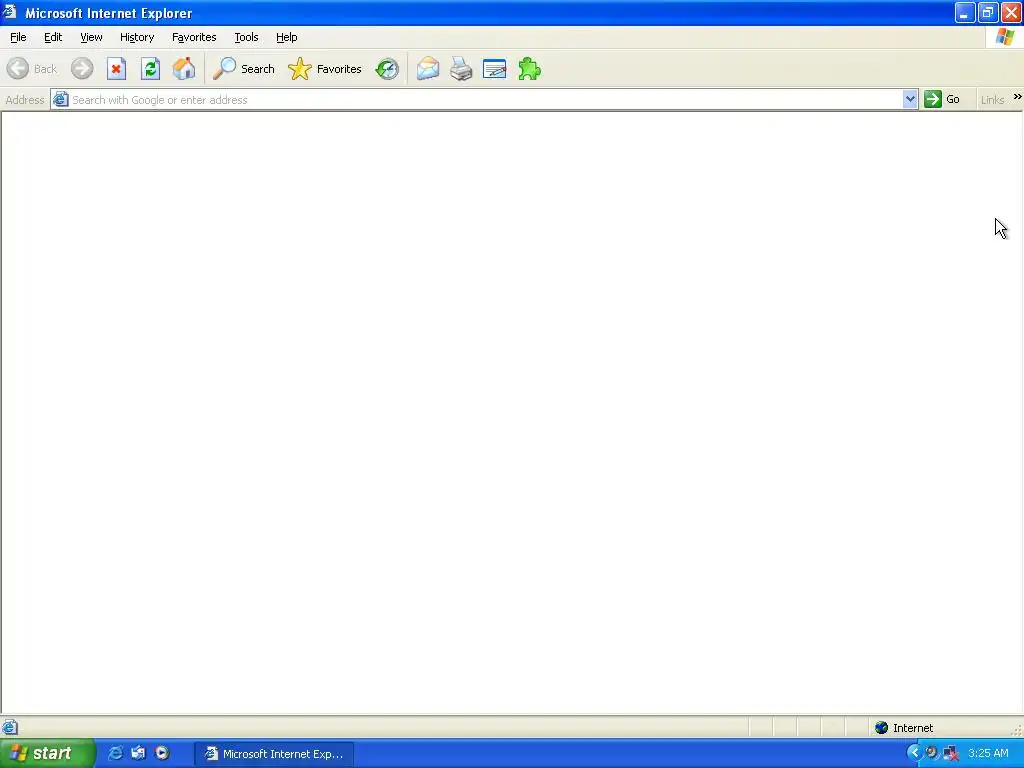
Task: Expand hidden tray icons arrow
Action: 914,753
